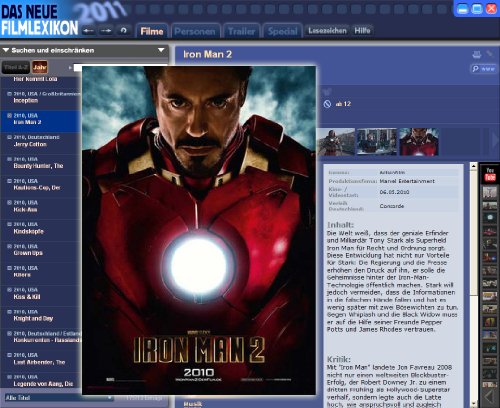Viewport: 500px width, 408px height.
Task: Collapse the 'Suchen und einschränken' panel triangle
Action: (6, 50)
